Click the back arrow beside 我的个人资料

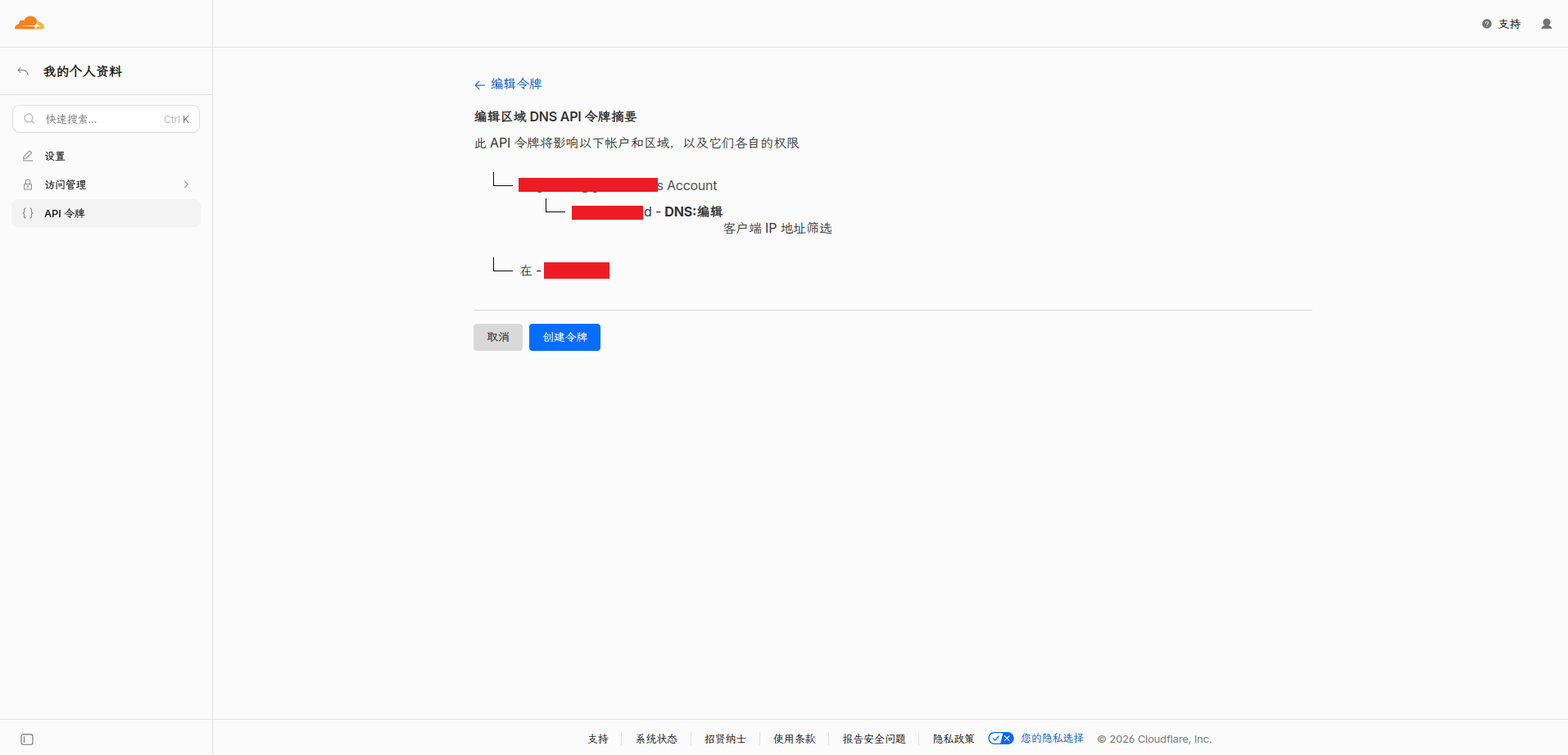click(x=23, y=72)
